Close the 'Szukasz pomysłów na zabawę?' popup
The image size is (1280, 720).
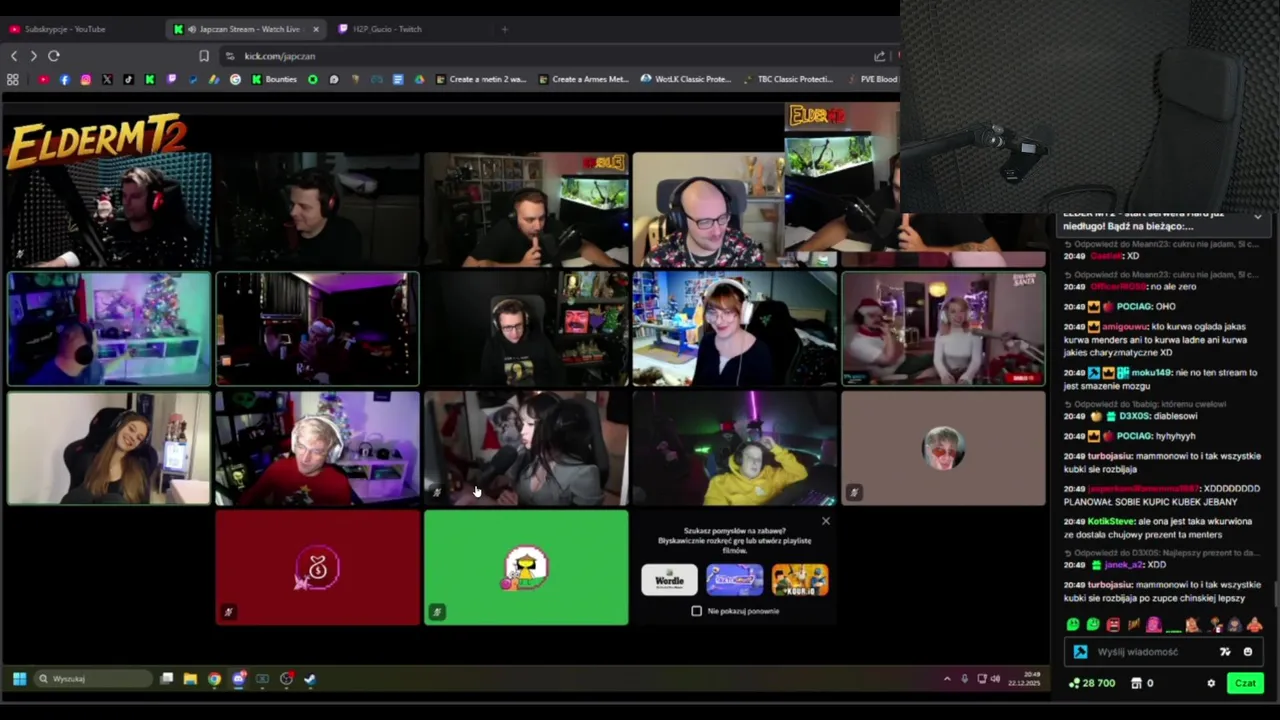(825, 521)
